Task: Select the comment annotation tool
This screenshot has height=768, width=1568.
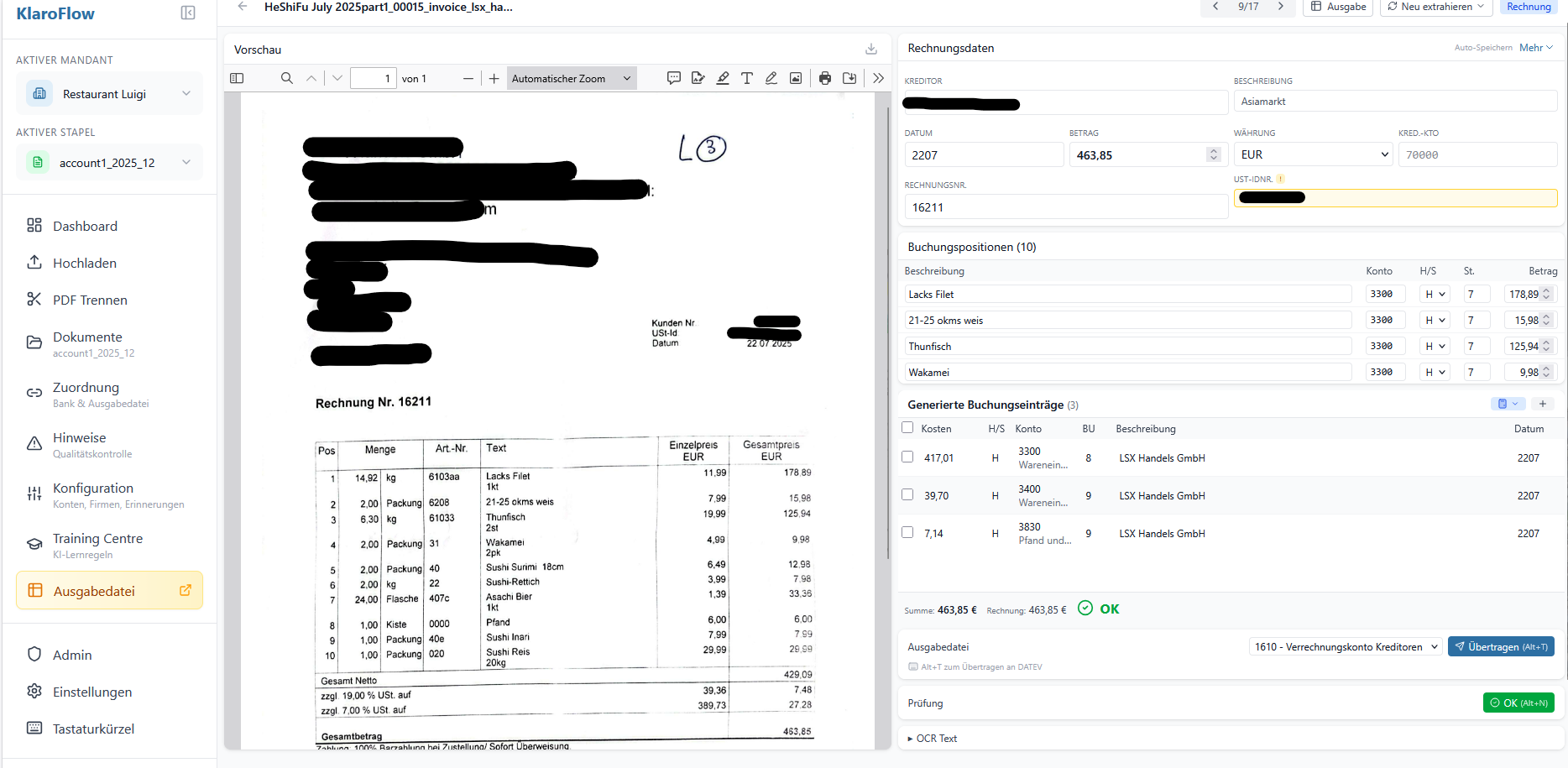Action: point(673,78)
